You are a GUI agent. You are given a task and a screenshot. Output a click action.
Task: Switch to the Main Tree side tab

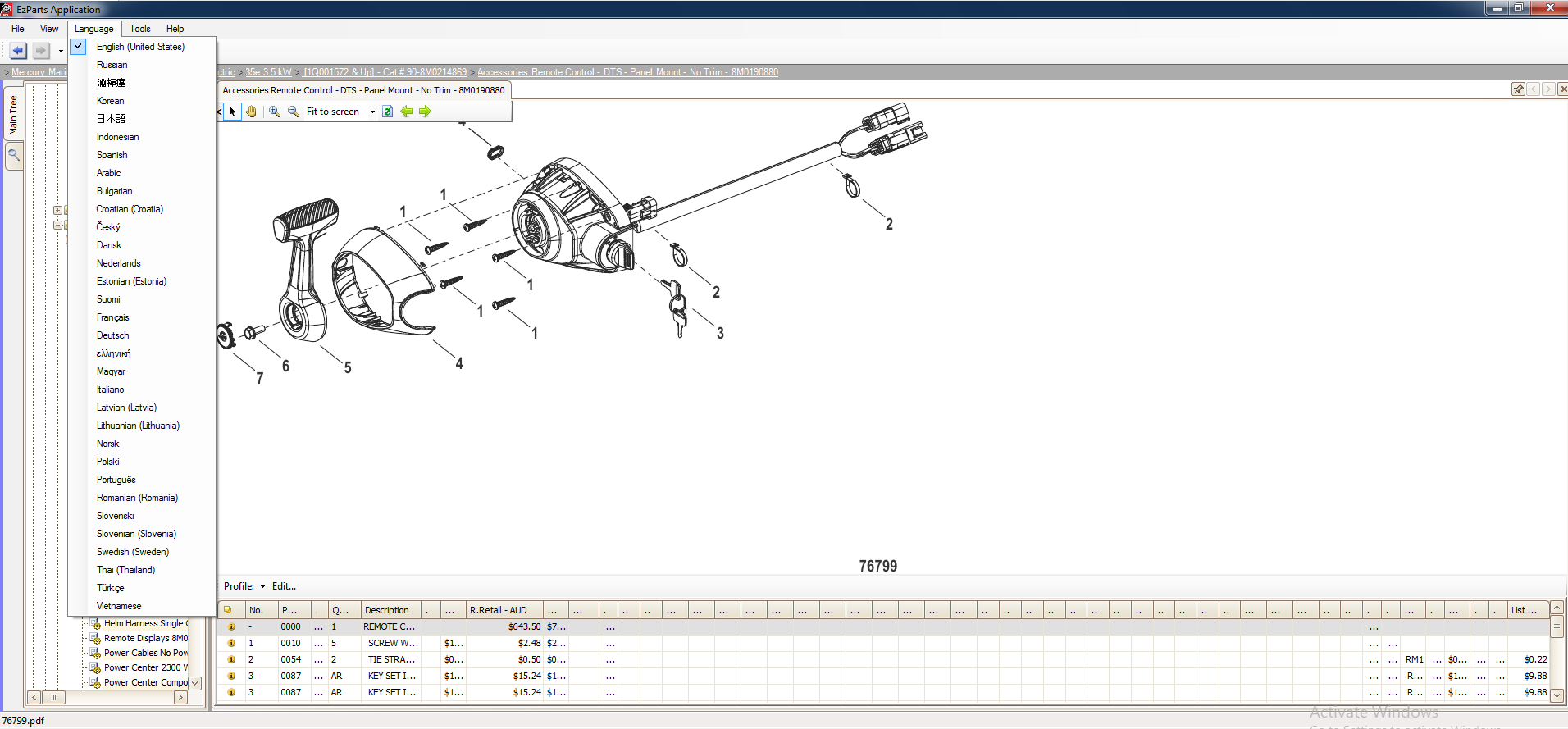pos(13,115)
